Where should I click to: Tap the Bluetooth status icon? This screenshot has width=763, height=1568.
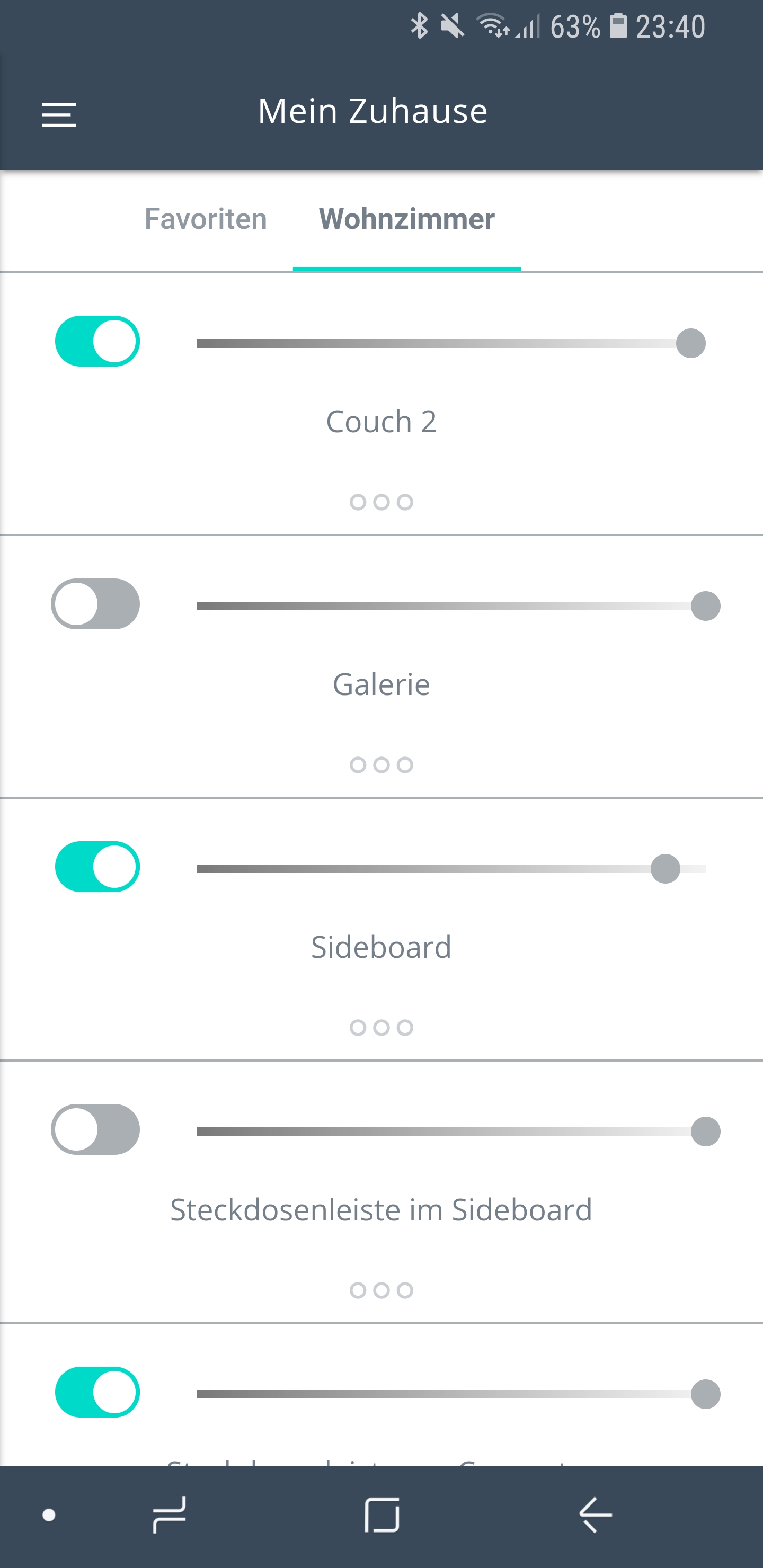pos(419,26)
